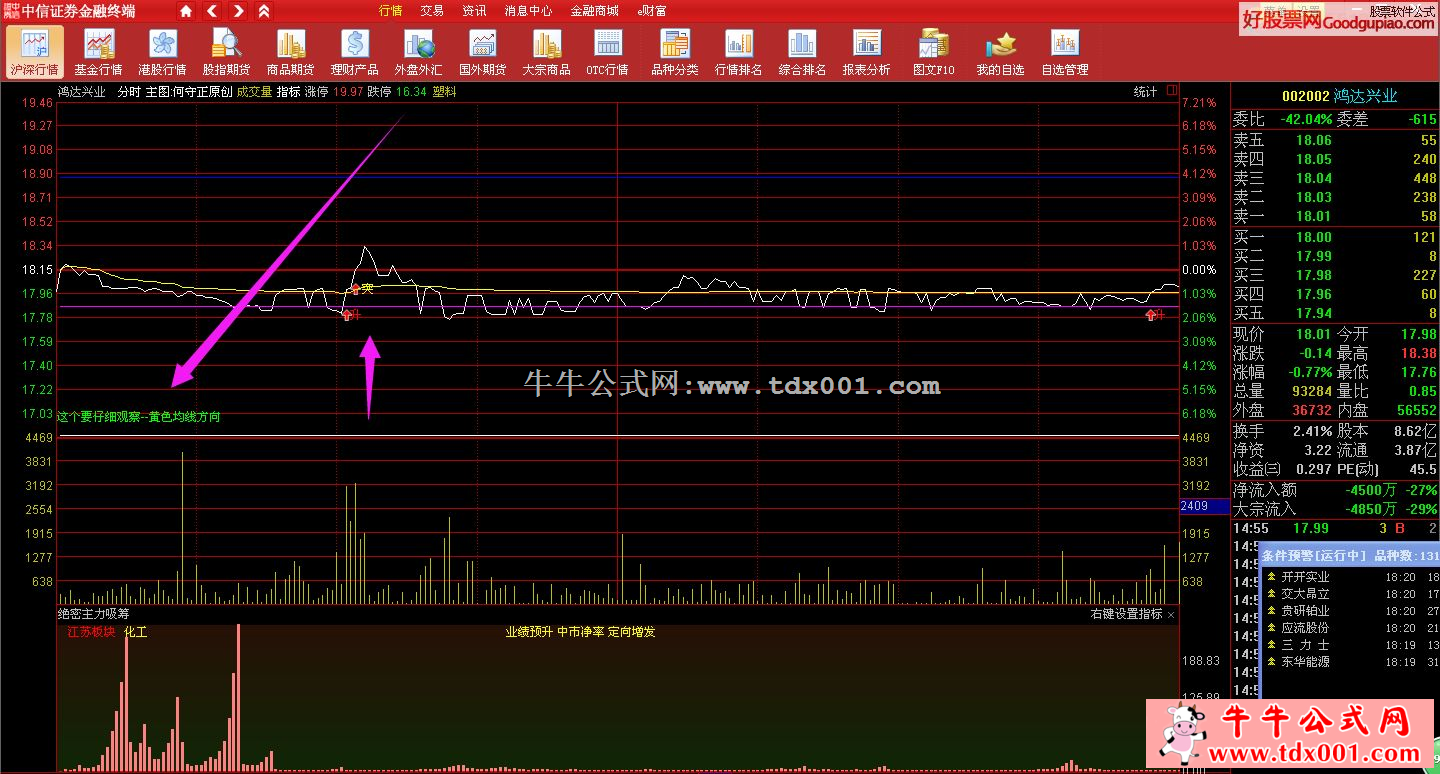Close the 绝密主力吸筹 indicator panel

tap(1172, 614)
